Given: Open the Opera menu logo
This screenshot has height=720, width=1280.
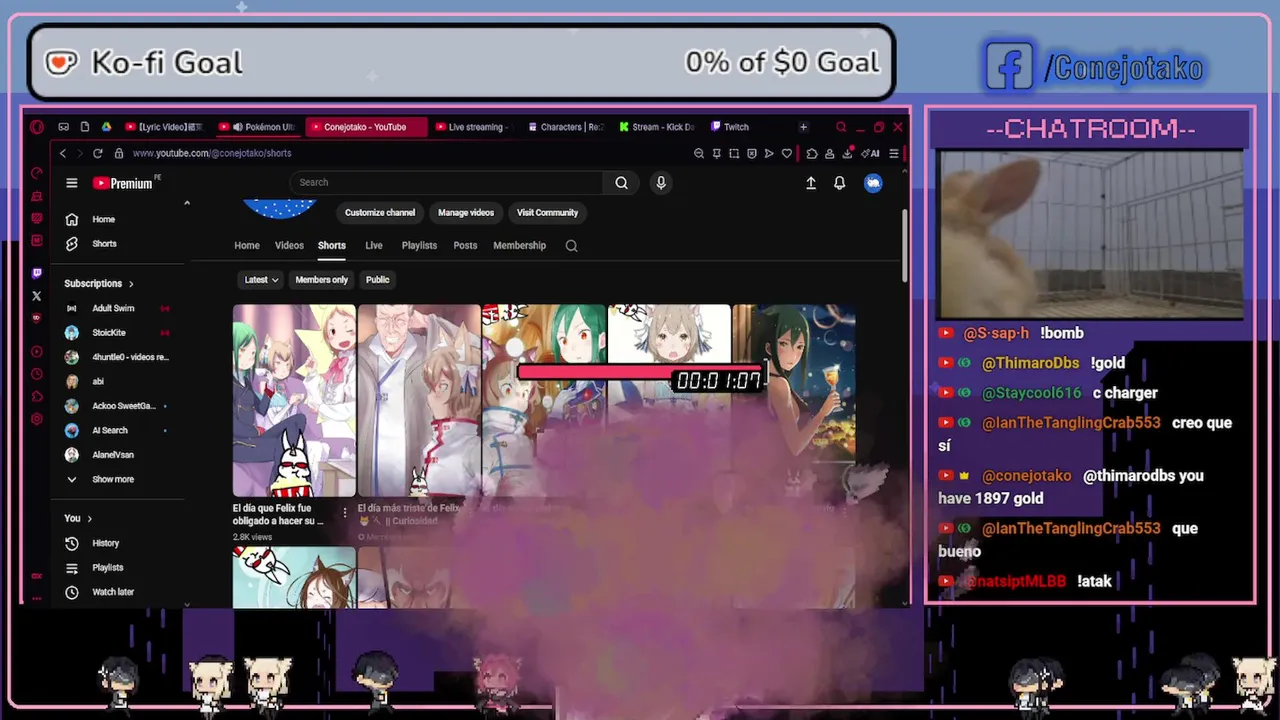Looking at the screenshot, I should (37, 127).
